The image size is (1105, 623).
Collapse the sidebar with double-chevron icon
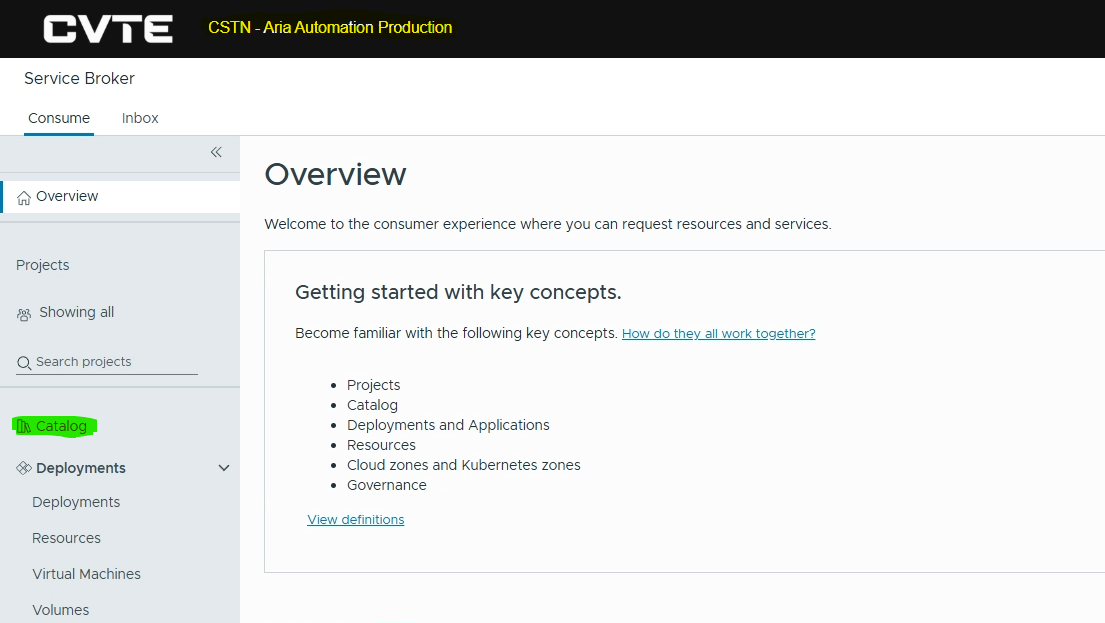click(216, 152)
